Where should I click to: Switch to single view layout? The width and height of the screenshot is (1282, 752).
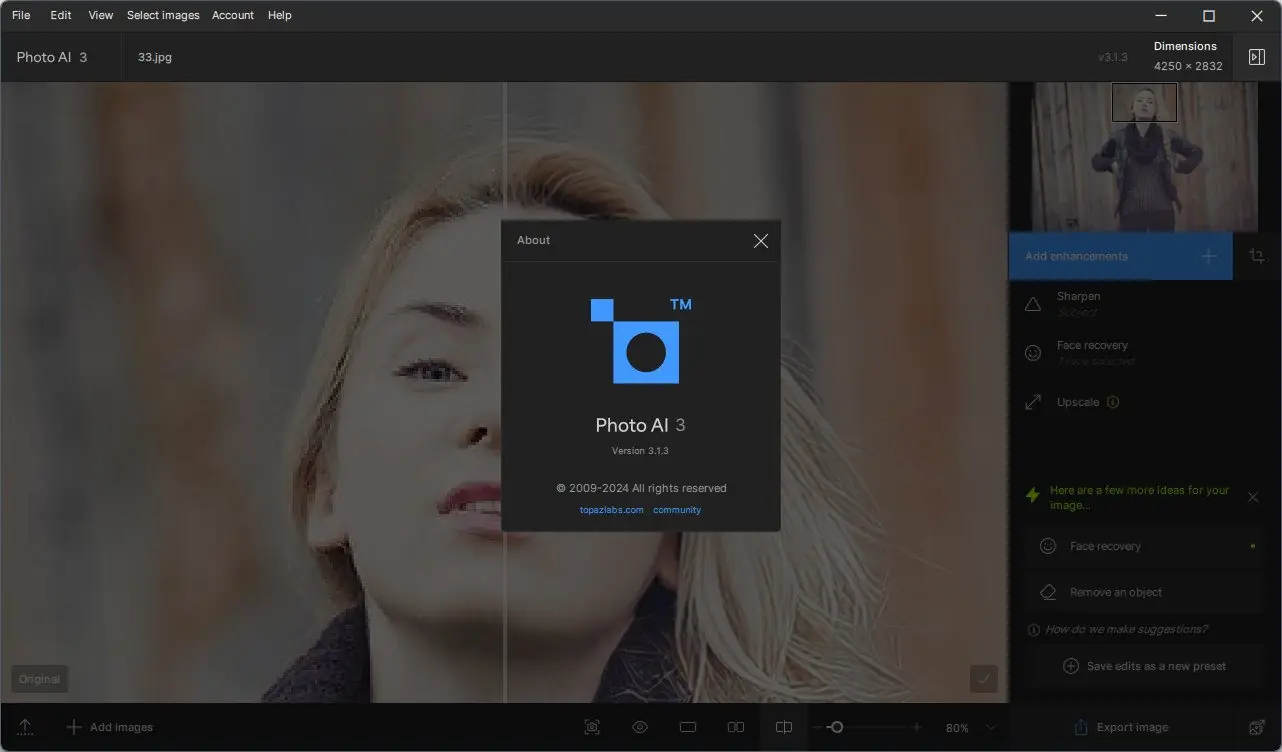tap(688, 727)
